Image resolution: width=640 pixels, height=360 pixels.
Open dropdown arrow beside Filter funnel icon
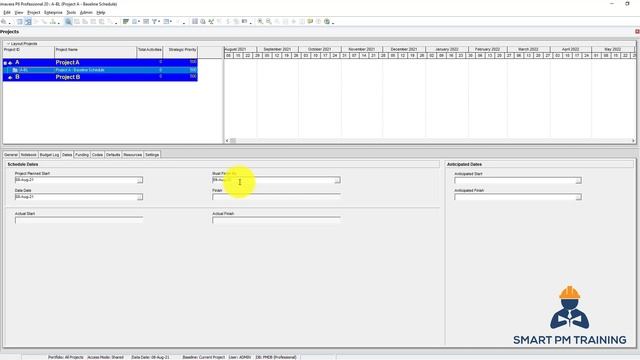(x=159, y=22)
